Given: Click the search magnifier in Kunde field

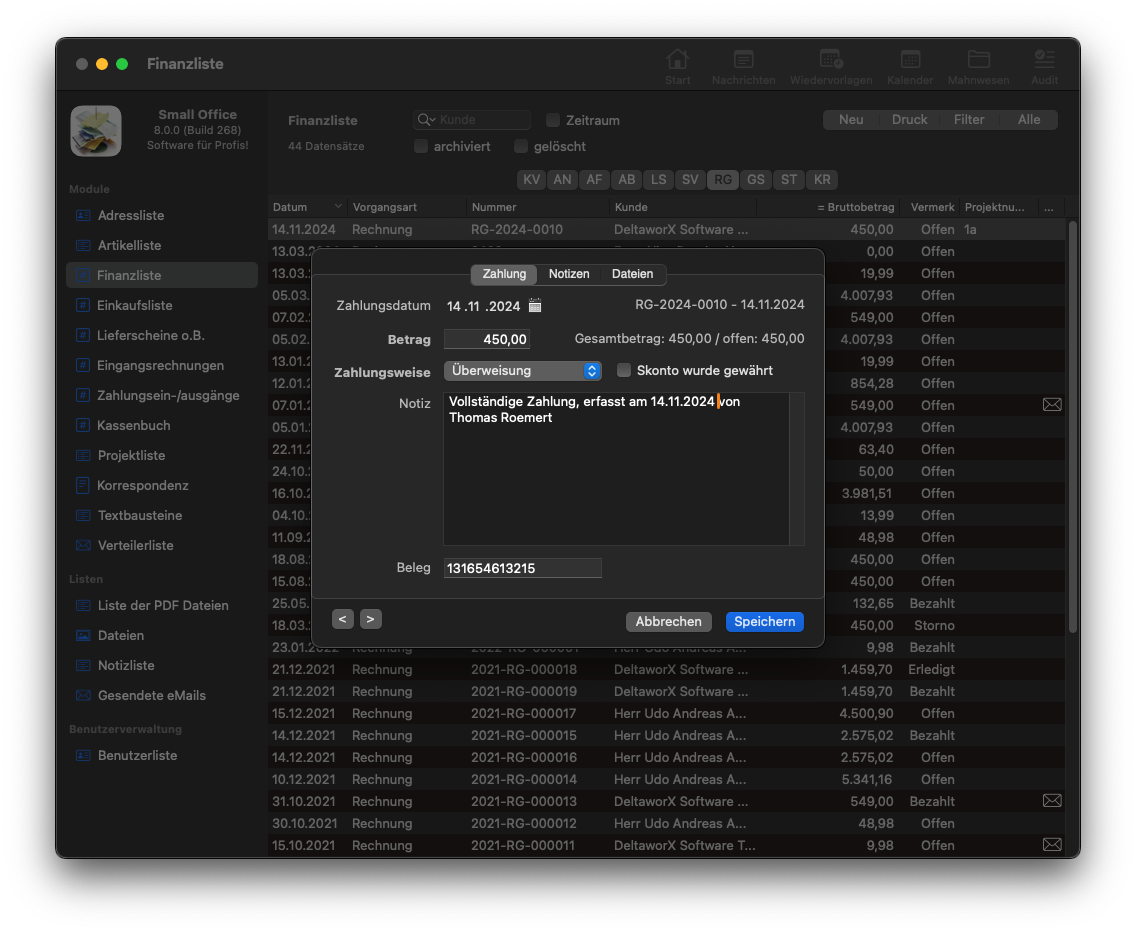Looking at the screenshot, I should click(x=425, y=120).
